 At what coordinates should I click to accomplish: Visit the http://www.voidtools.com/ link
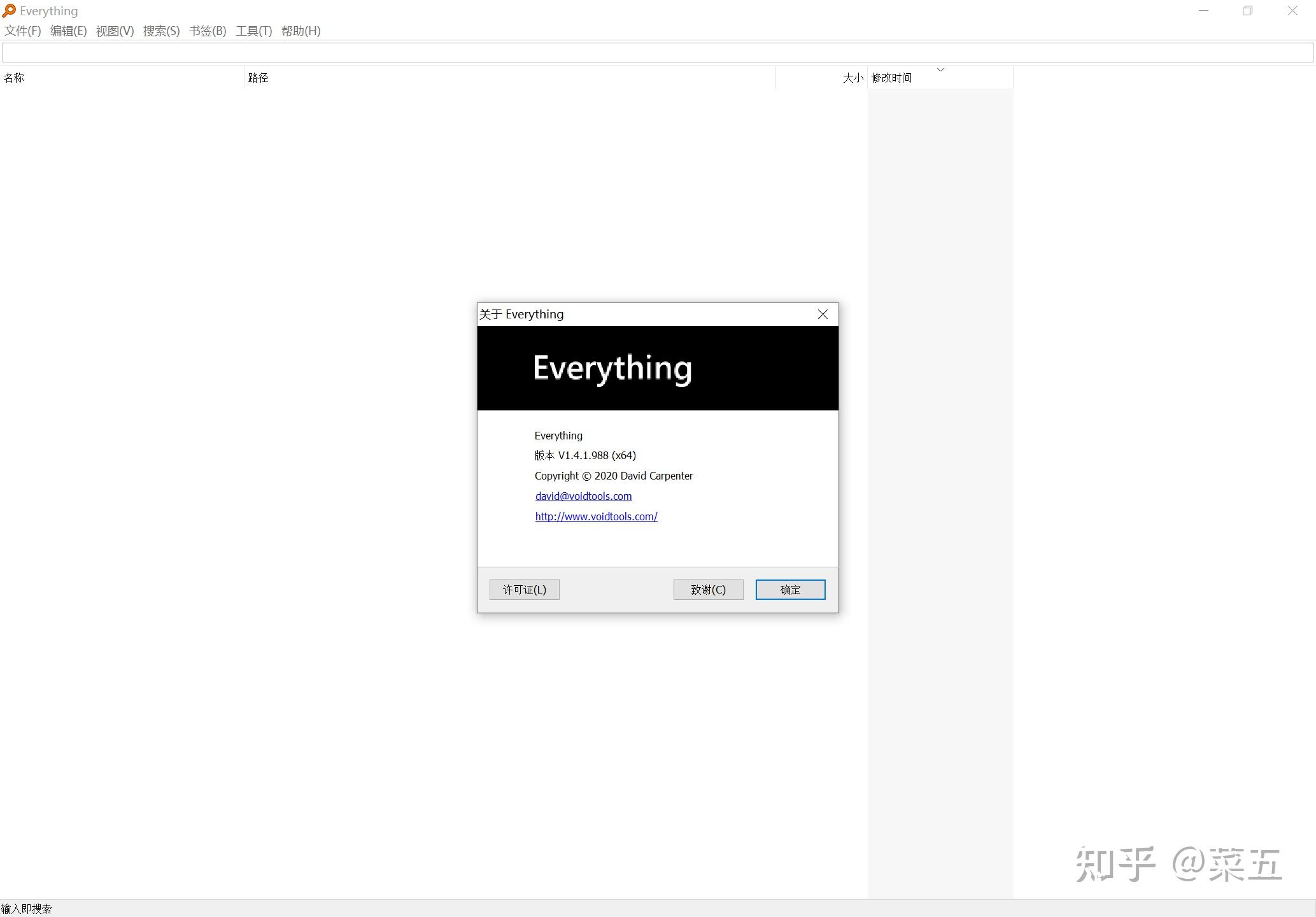coord(596,516)
